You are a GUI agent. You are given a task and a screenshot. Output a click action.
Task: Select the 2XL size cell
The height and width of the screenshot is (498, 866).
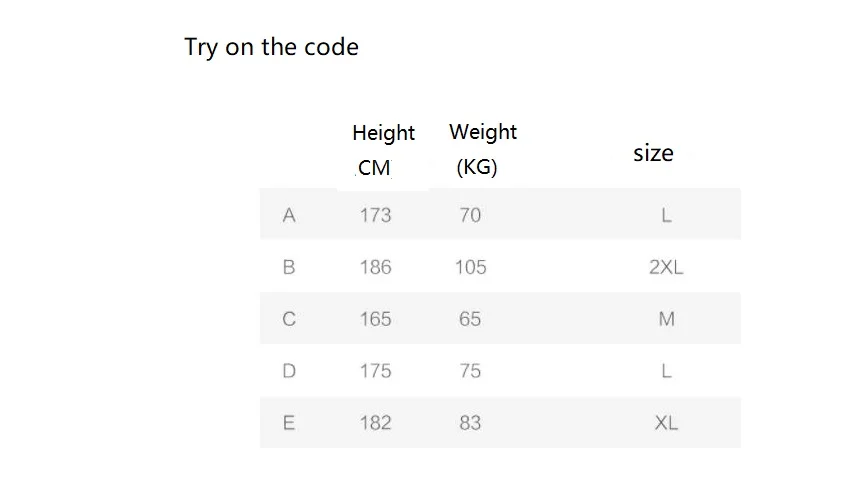tap(666, 267)
